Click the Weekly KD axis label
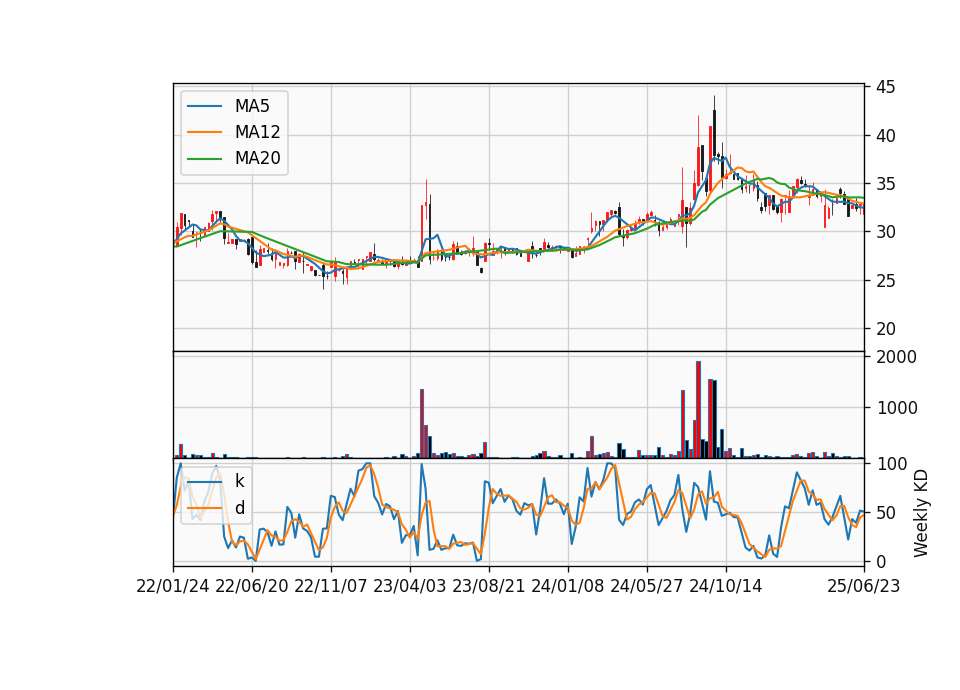960x690 pixels. (921, 513)
